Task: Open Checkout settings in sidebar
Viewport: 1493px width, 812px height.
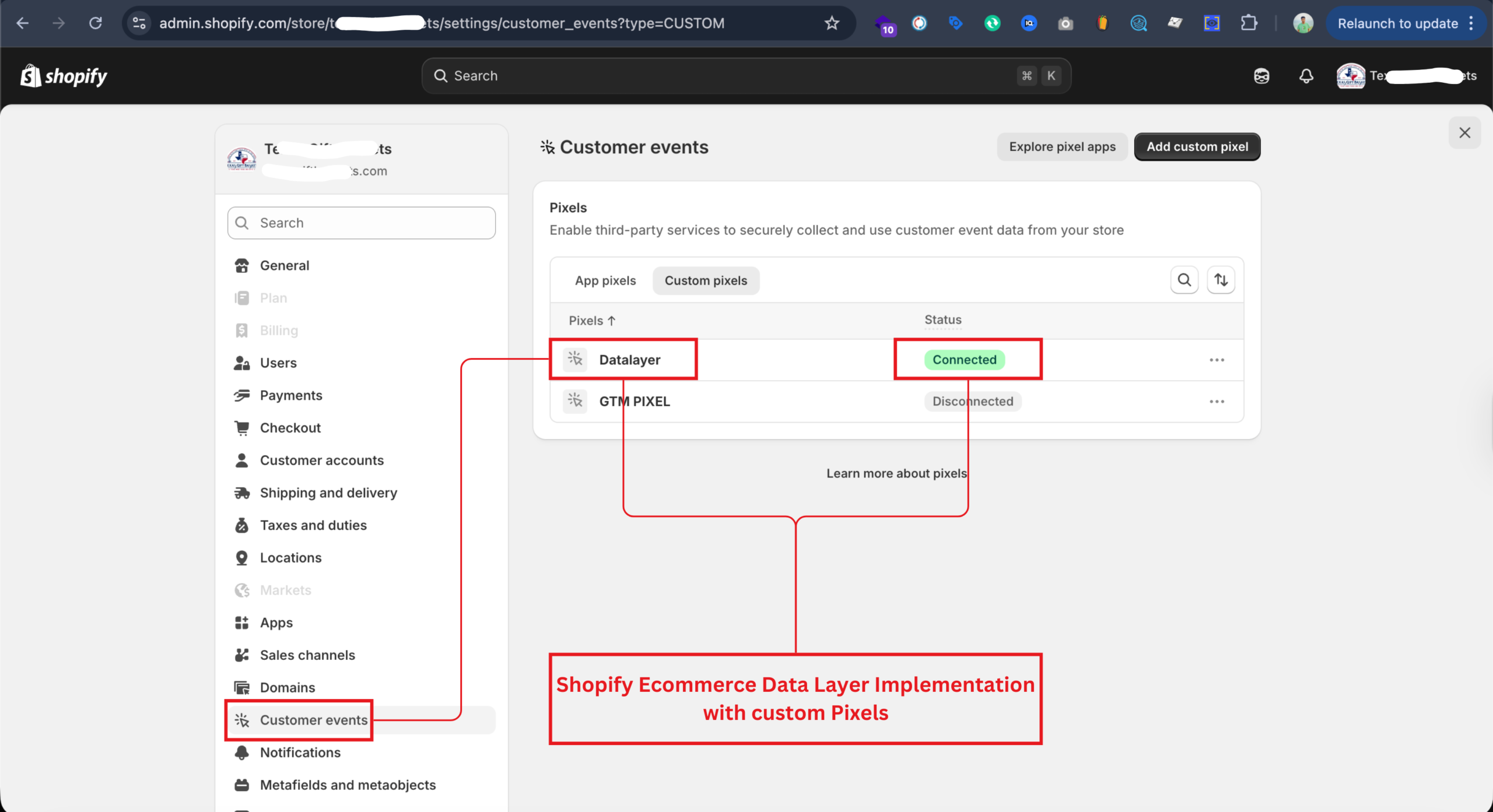Action: [290, 428]
